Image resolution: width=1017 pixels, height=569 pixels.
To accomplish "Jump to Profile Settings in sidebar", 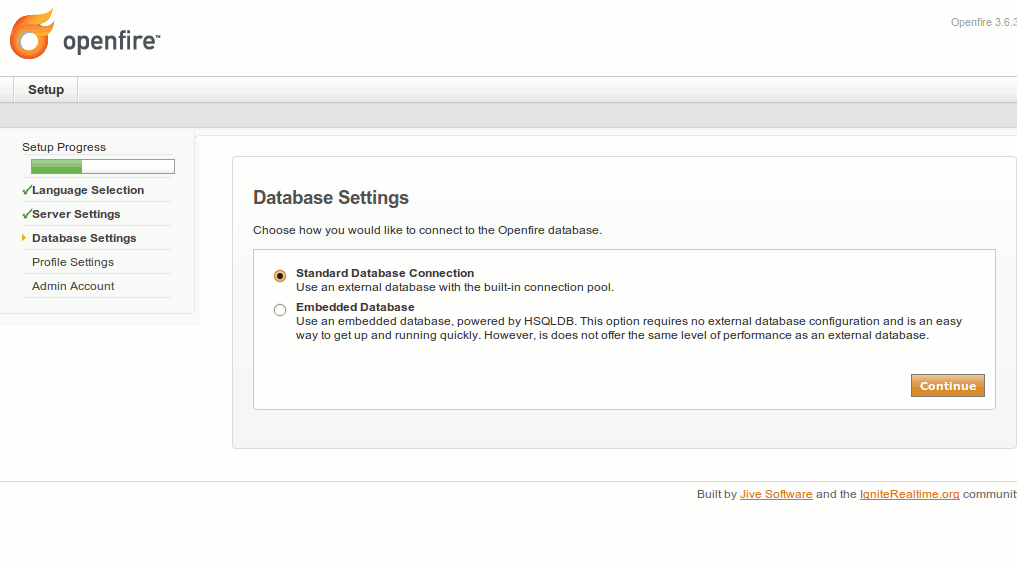I will (x=73, y=262).
